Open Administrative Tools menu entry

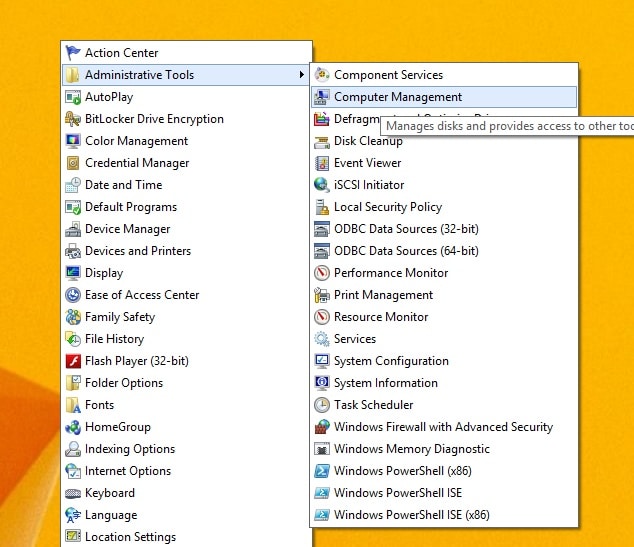(187, 74)
